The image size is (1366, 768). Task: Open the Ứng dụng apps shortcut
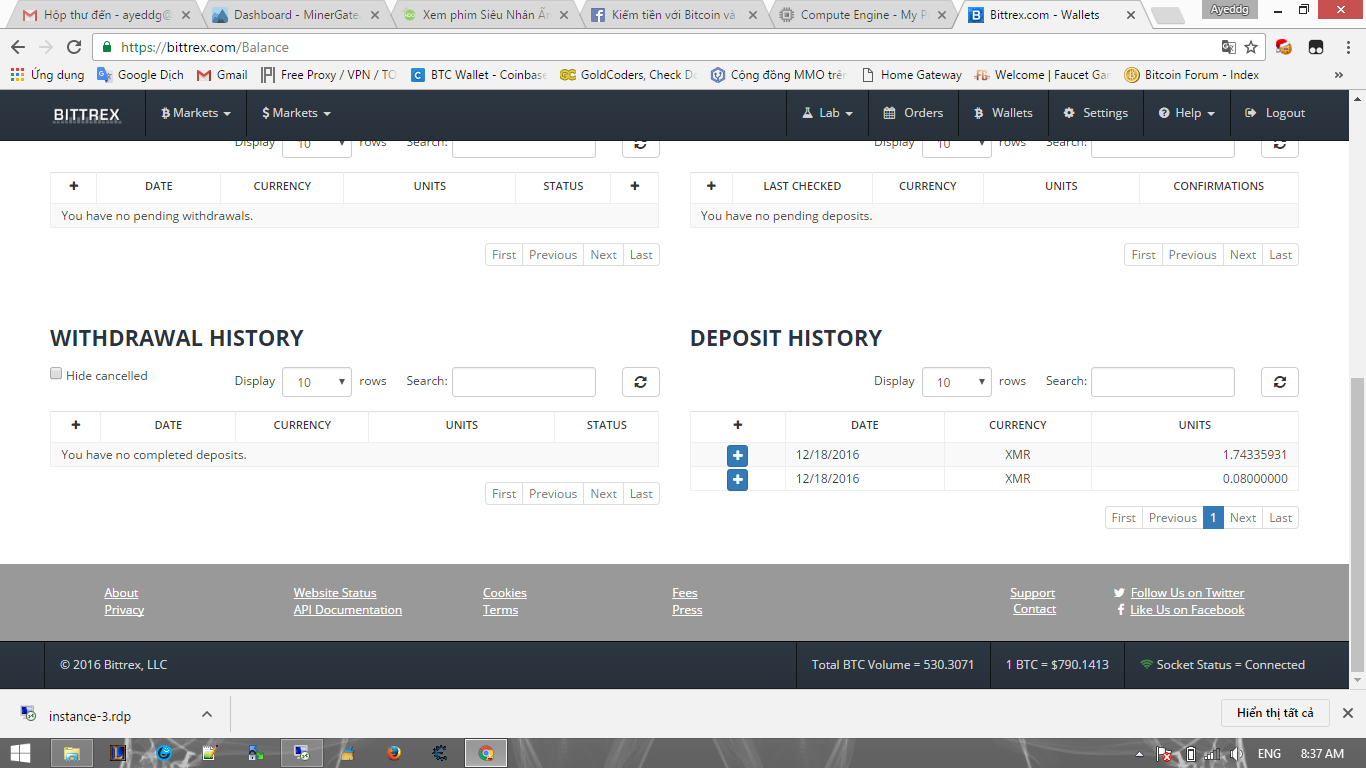tap(47, 75)
